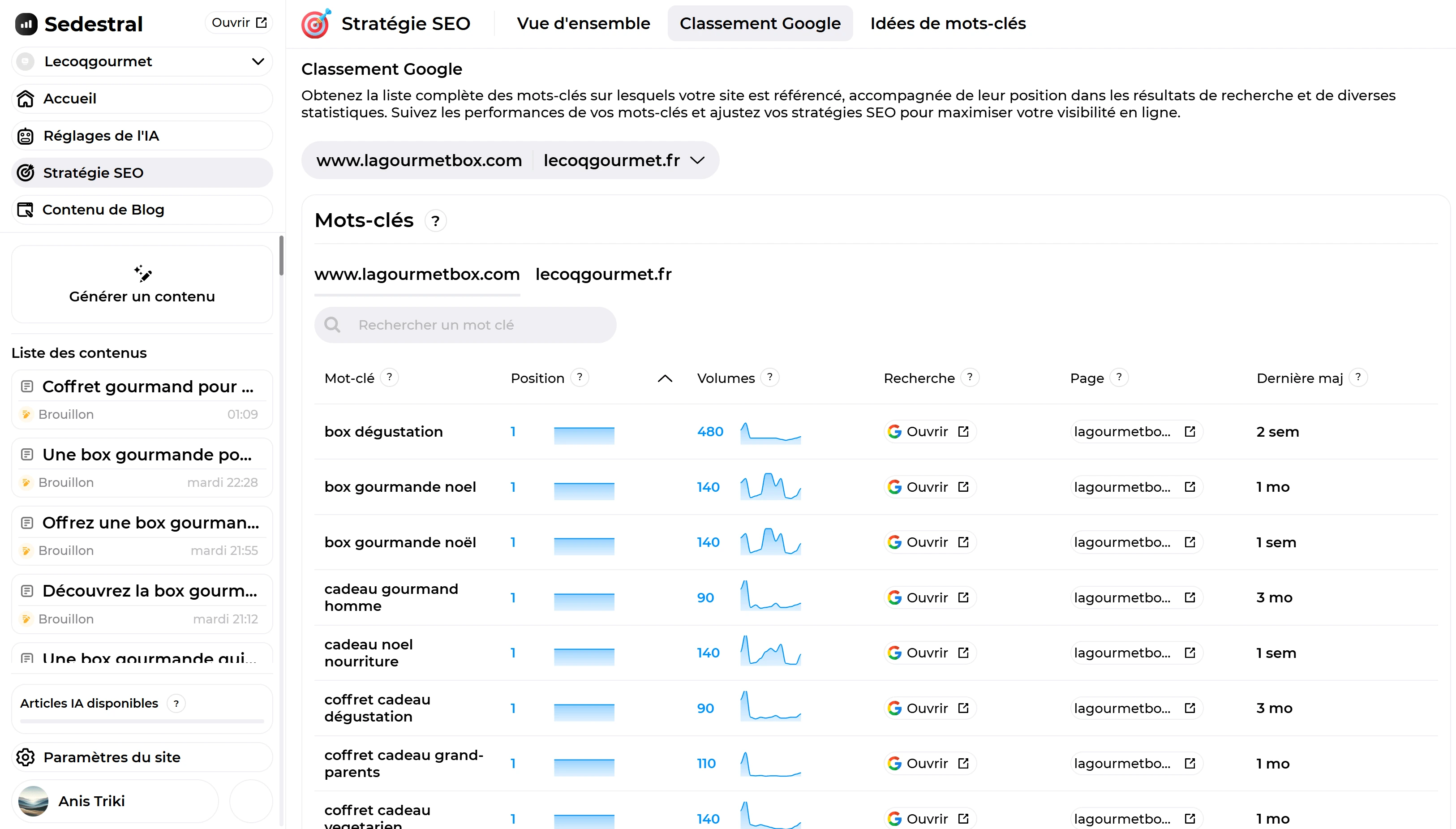1456x829 pixels.
Task: Switch to the Vue d'ensemble tab
Action: click(x=584, y=23)
